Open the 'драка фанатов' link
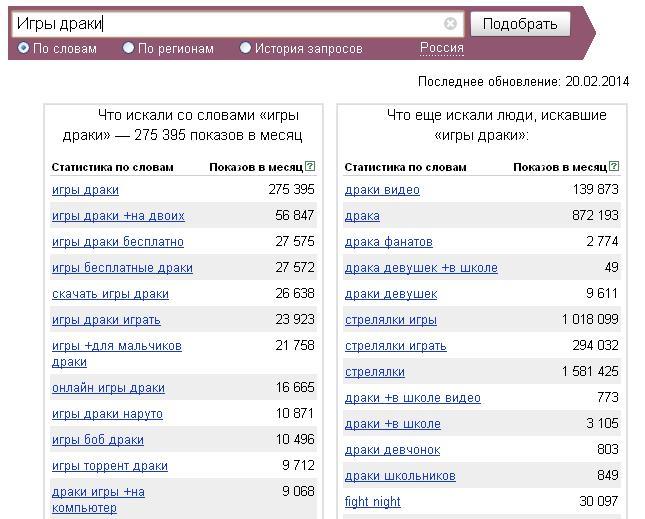 (x=389, y=242)
